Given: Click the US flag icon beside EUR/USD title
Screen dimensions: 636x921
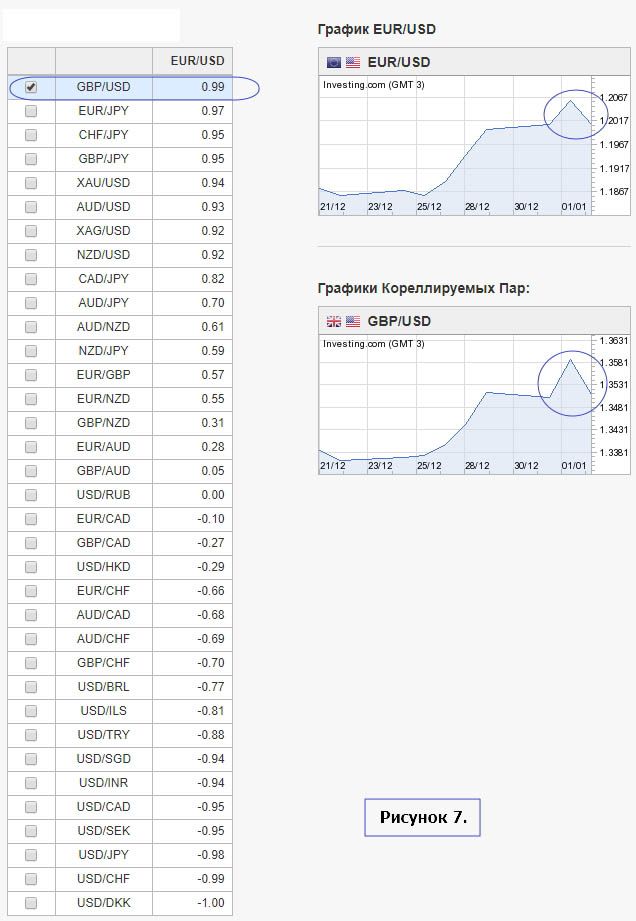Looking at the screenshot, I should click(353, 62).
